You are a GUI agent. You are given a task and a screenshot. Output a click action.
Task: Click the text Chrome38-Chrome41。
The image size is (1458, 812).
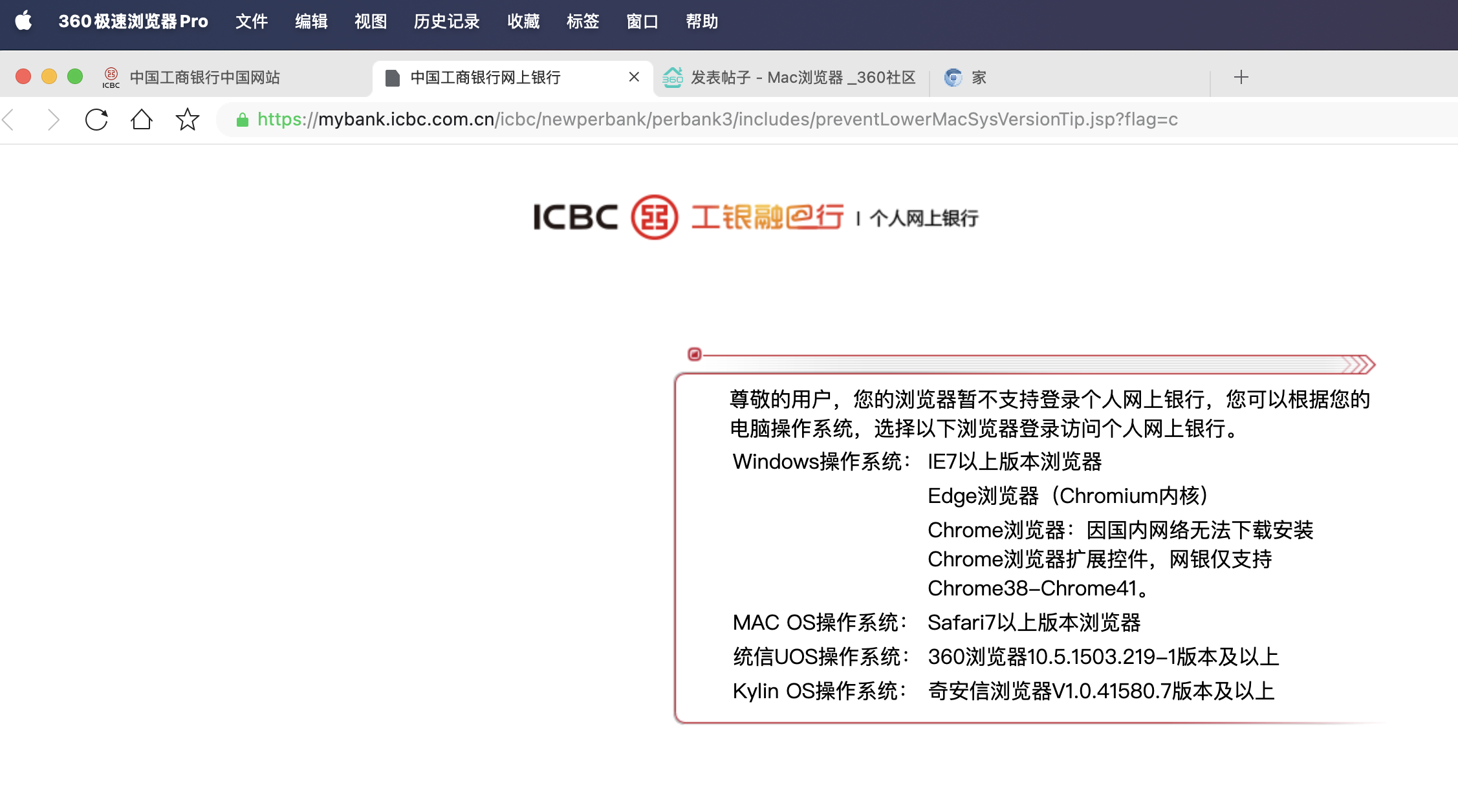click(x=1038, y=588)
